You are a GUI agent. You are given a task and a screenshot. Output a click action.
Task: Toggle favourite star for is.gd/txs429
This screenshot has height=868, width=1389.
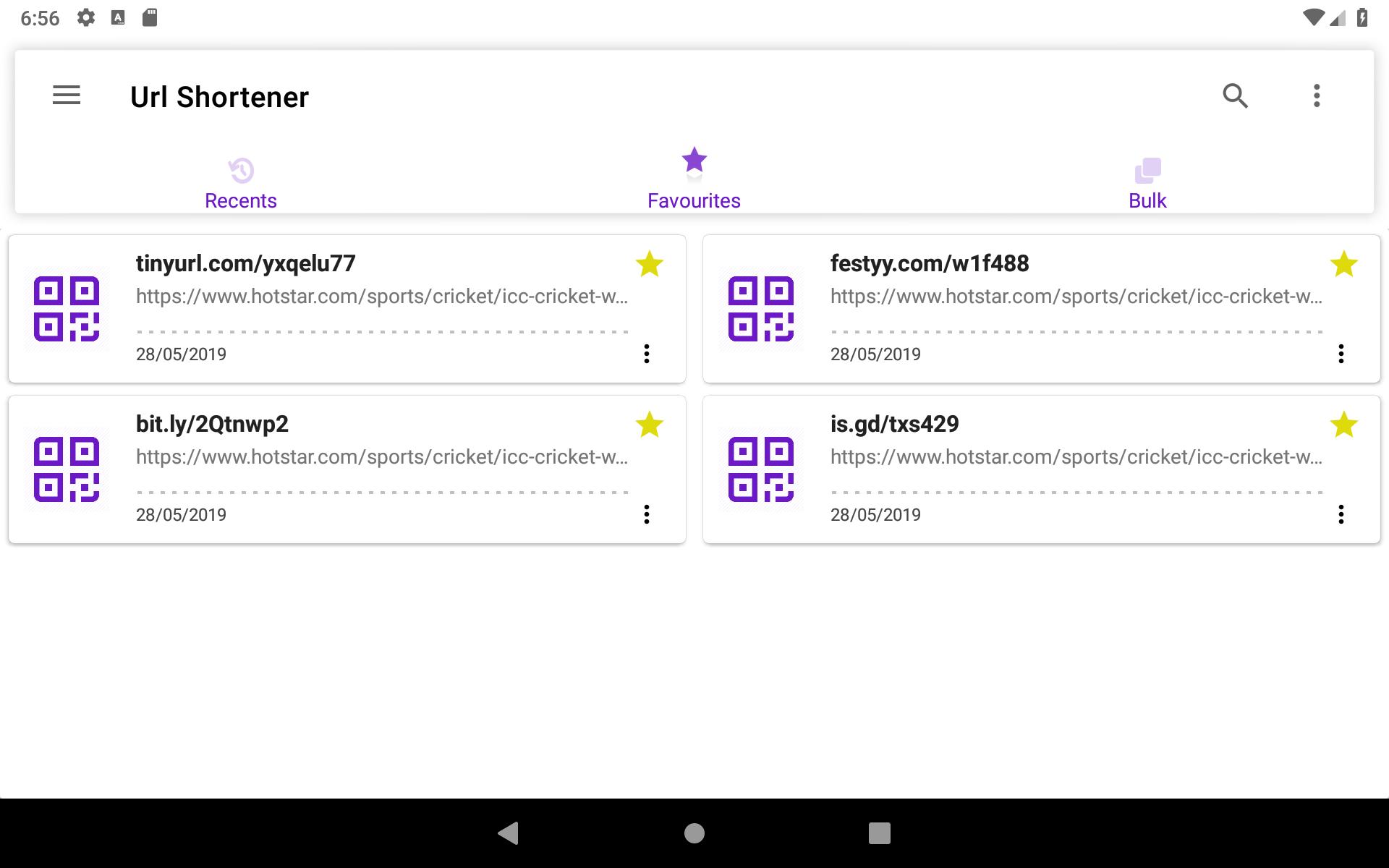pos(1343,425)
